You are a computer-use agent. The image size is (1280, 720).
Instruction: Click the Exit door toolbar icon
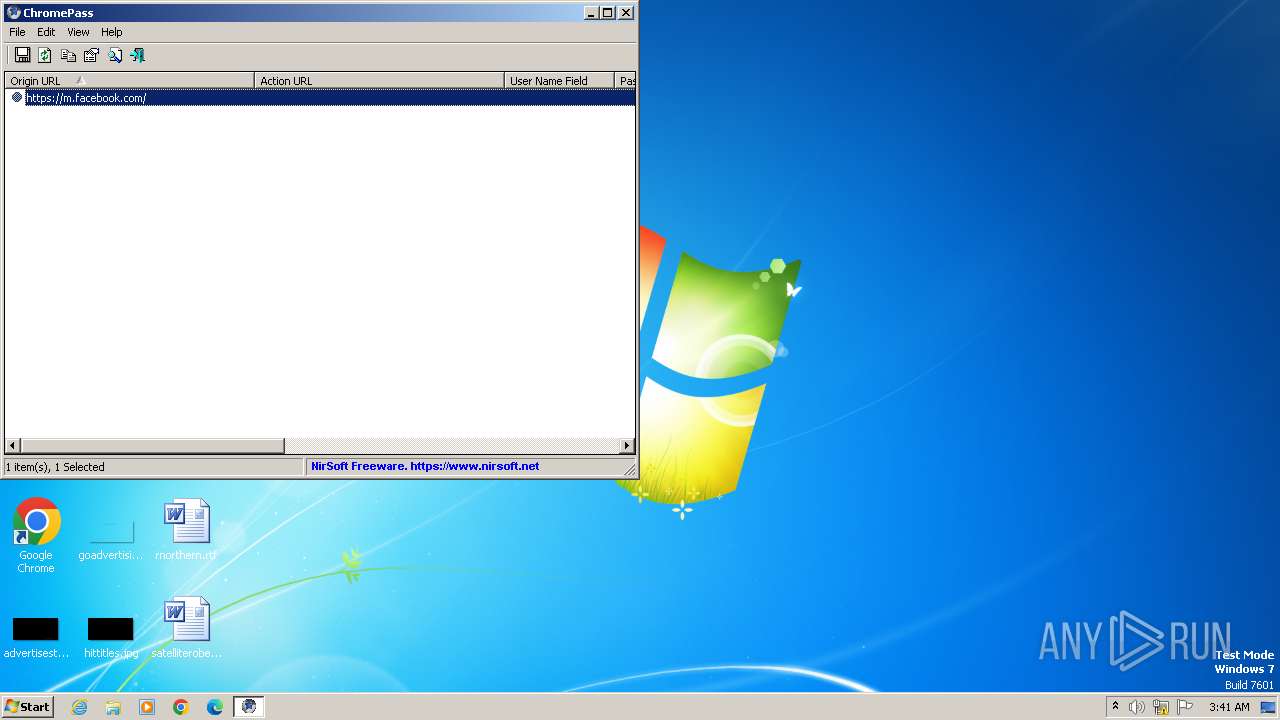[138, 55]
